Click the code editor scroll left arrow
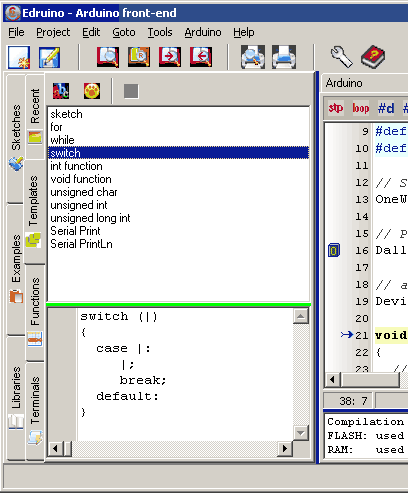The height and width of the screenshot is (493, 408). [332, 379]
